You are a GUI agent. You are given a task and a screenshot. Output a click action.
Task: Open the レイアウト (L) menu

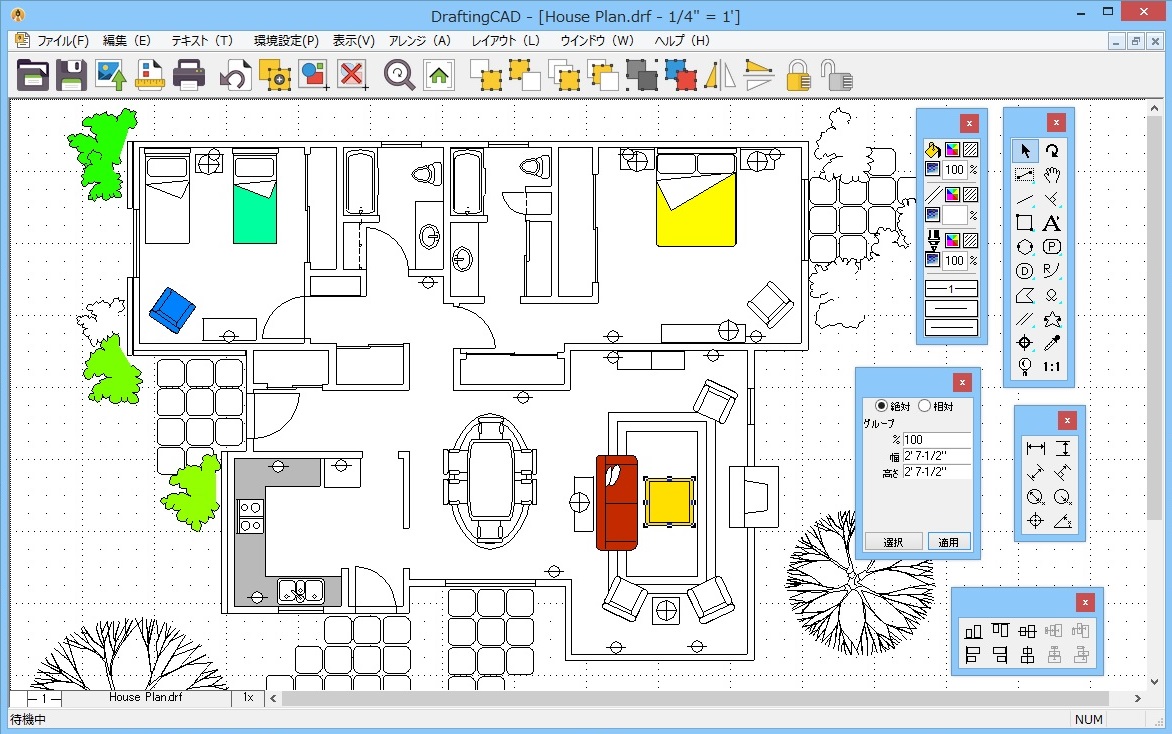pyautogui.click(x=505, y=41)
